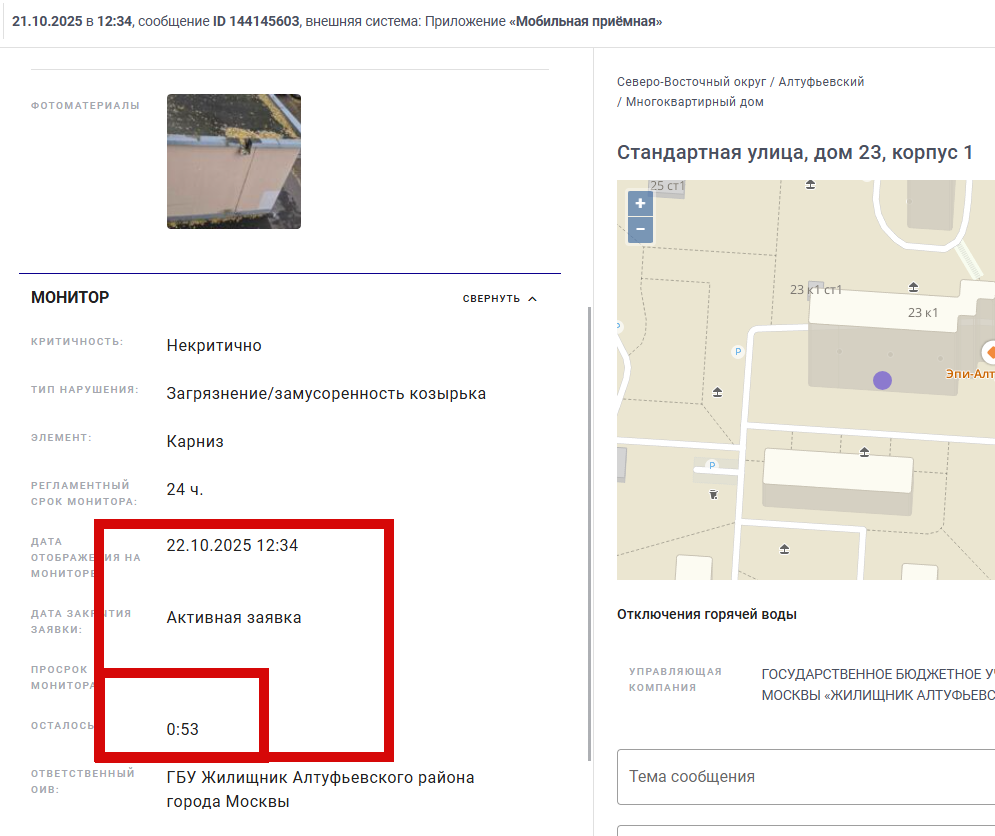Click address Стандартная улица, дом 23, корпус 1
Viewport: 995px width, 836px height.
click(794, 152)
